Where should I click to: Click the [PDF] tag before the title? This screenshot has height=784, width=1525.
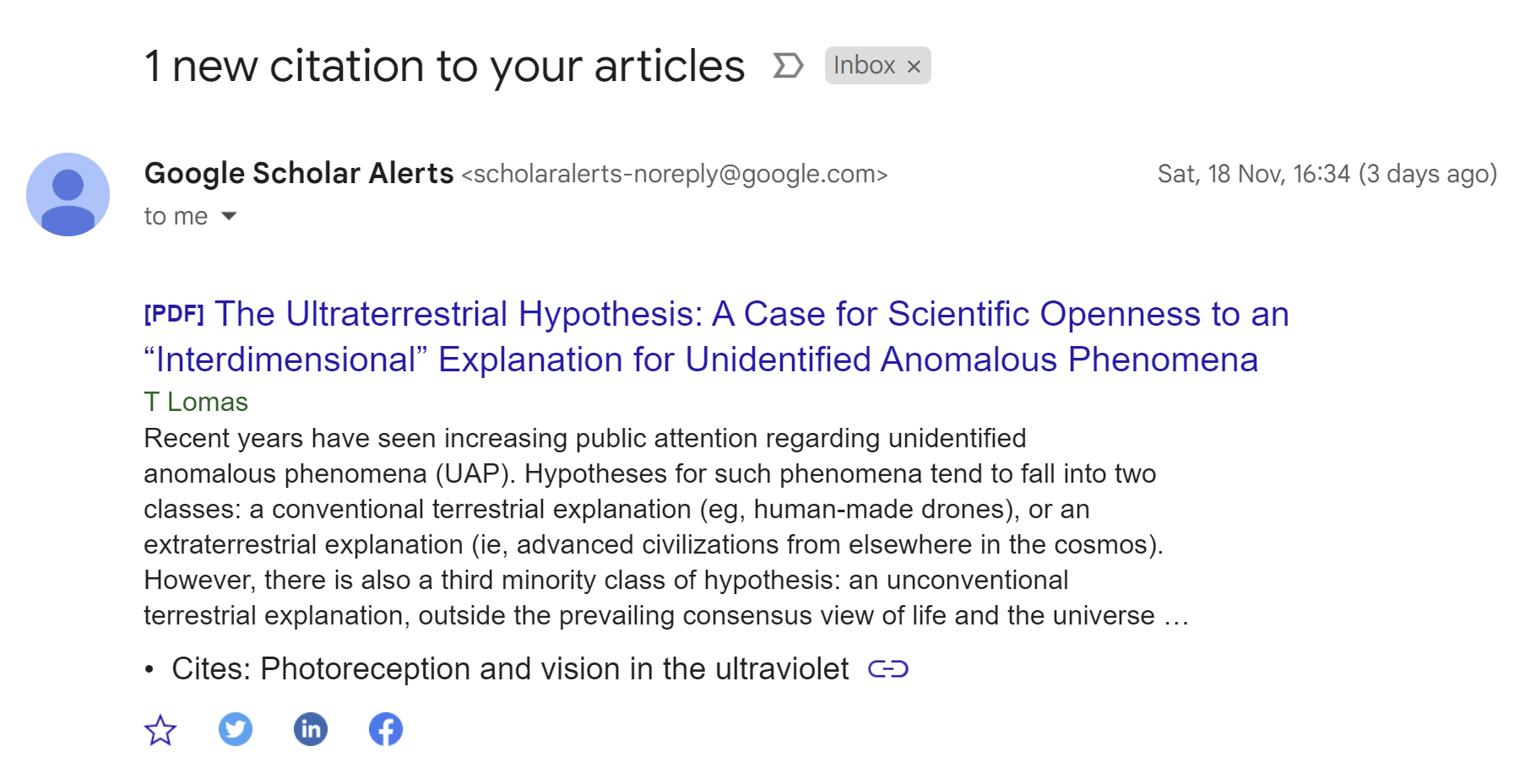click(174, 314)
